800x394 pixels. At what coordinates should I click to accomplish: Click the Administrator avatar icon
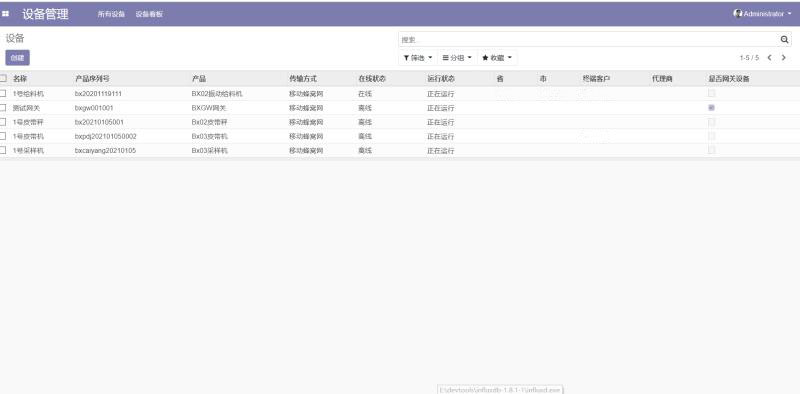tap(738, 14)
